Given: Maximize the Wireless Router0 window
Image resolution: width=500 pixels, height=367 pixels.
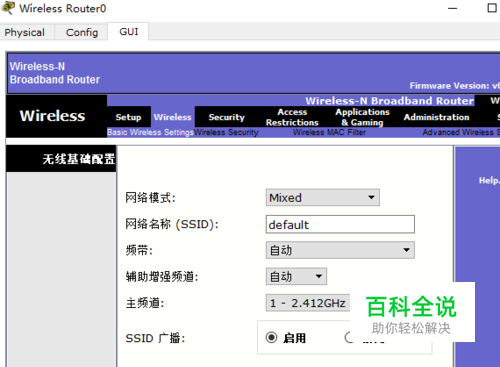Looking at the screenshot, I should 492,8.
